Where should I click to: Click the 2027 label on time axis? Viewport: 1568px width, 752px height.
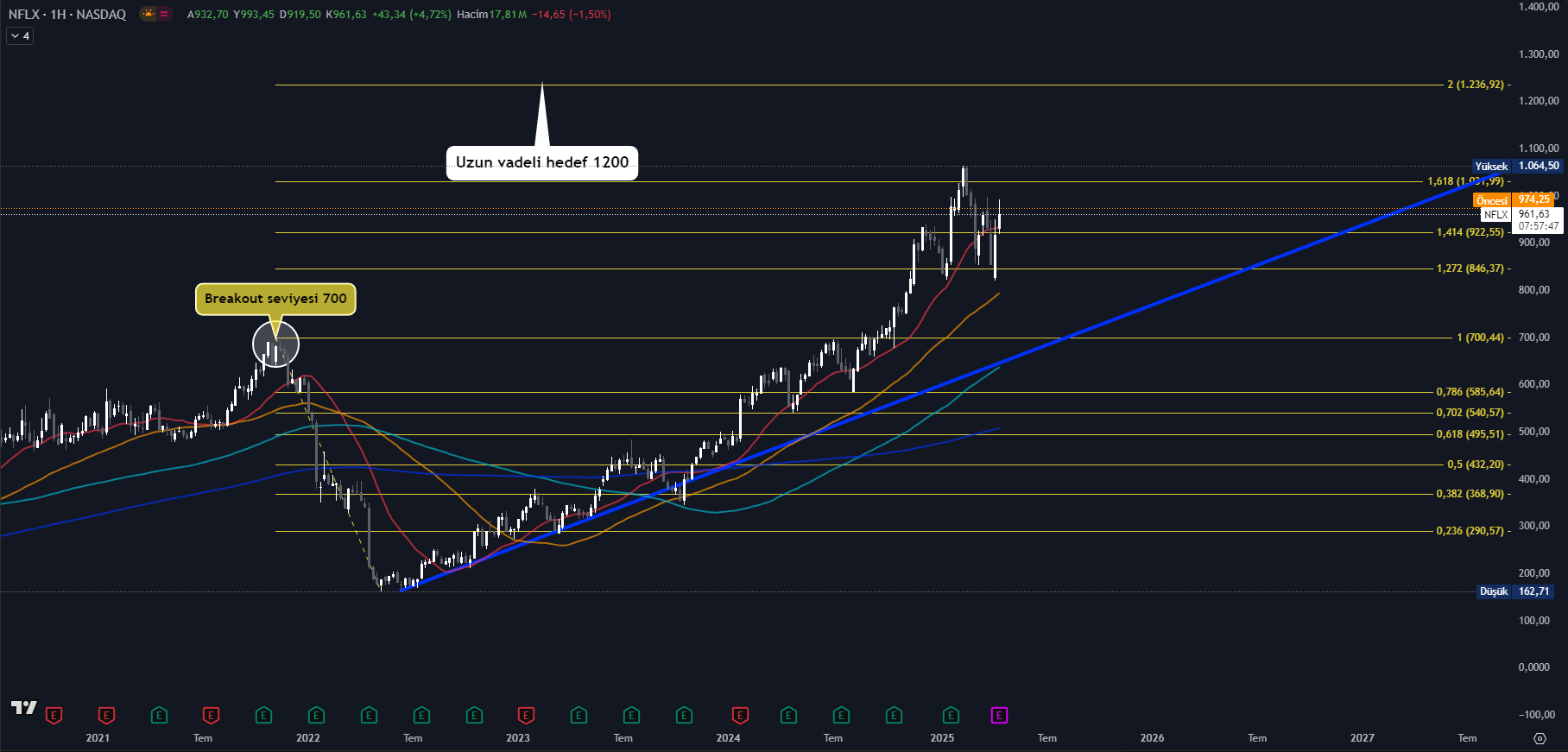tap(1363, 738)
